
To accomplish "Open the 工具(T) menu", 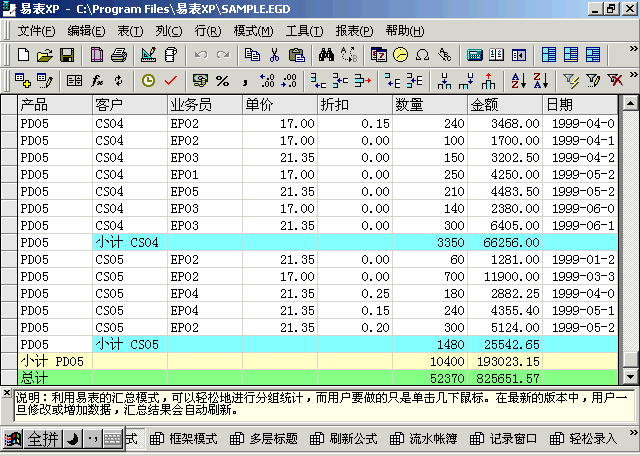I will (x=304, y=31).
